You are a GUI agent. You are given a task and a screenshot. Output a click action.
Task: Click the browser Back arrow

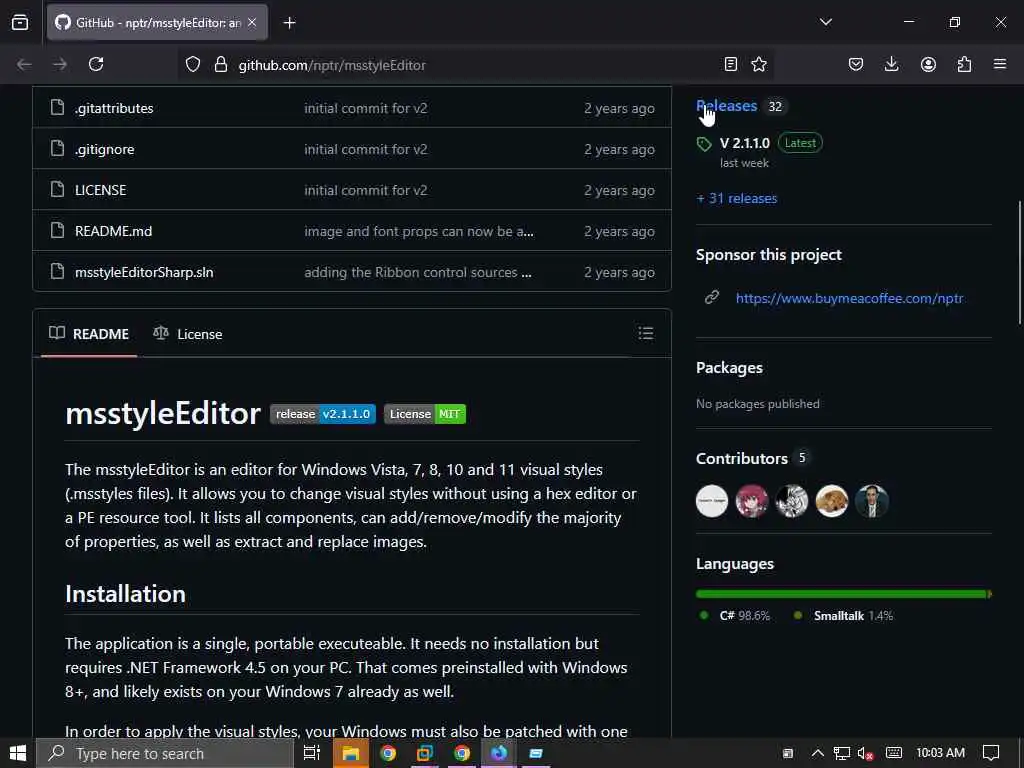[x=24, y=64]
